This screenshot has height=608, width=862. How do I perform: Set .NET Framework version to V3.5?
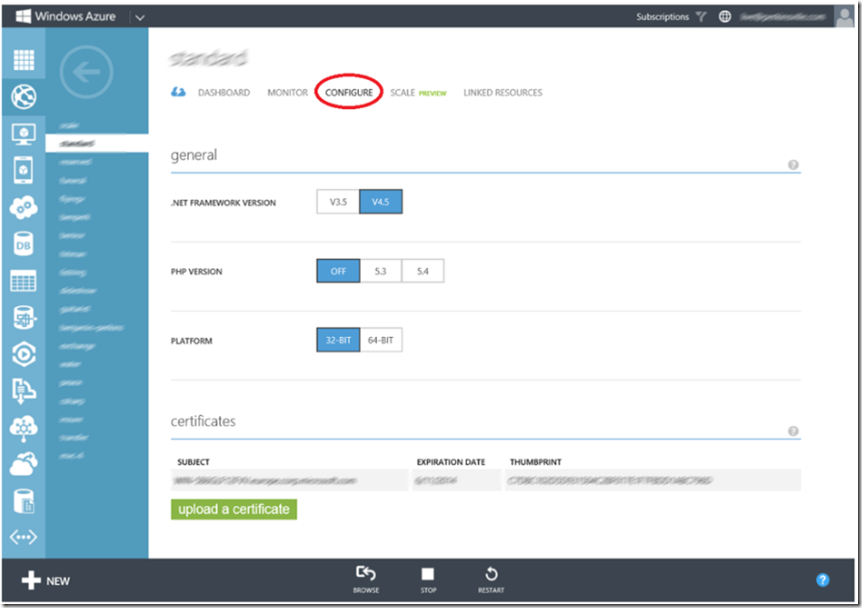pos(338,202)
